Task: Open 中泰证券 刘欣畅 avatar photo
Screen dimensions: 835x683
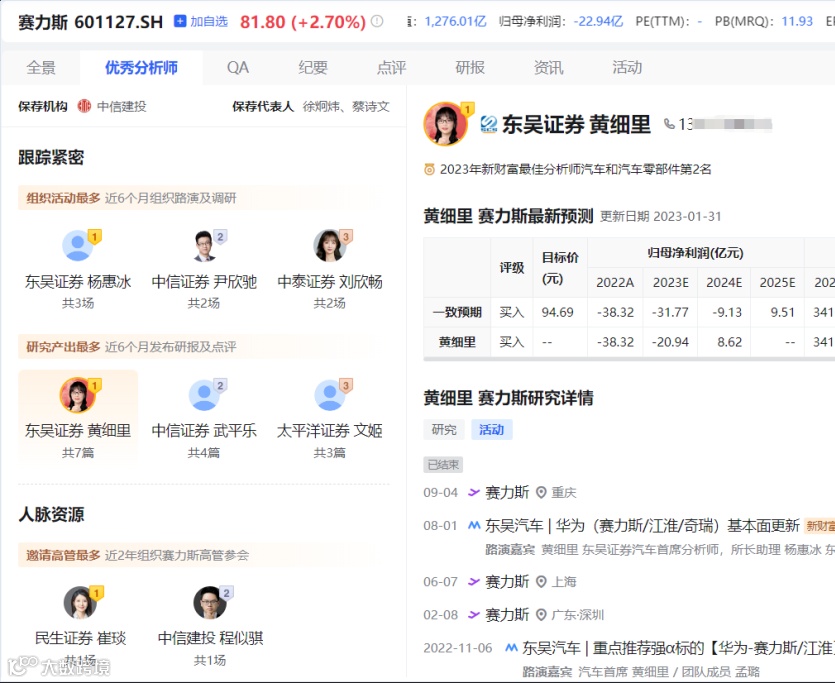Action: [330, 245]
